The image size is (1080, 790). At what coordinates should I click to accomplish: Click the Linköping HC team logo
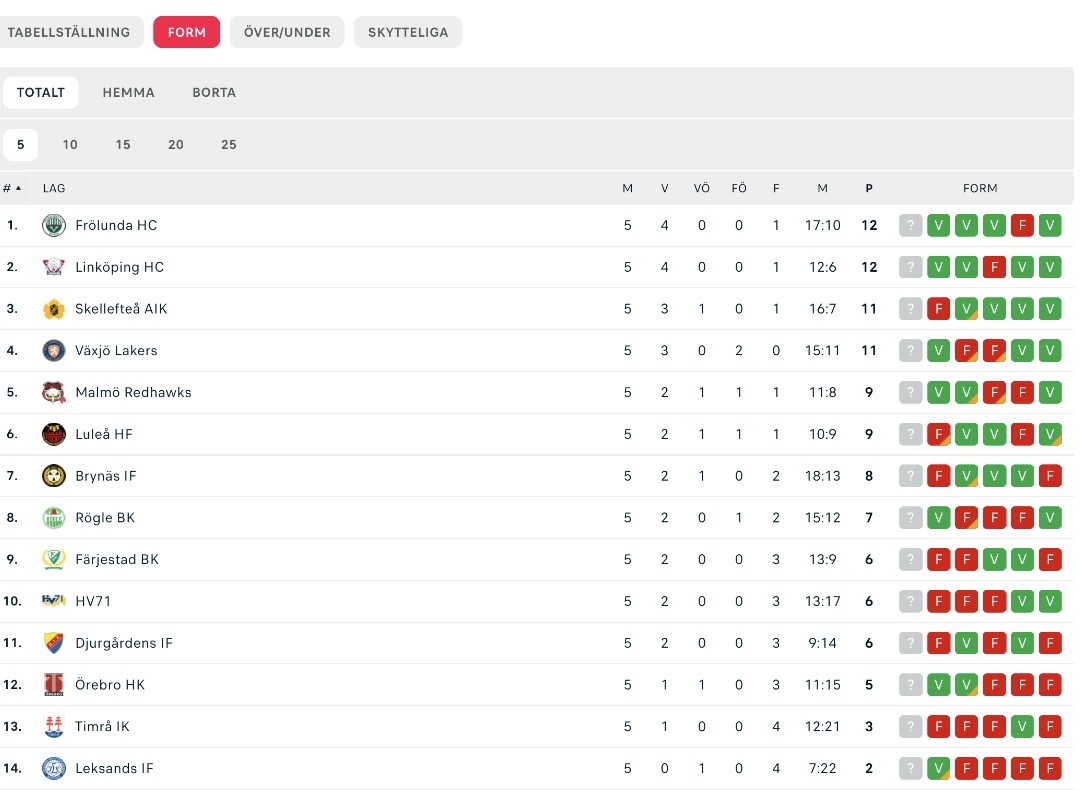coord(54,267)
